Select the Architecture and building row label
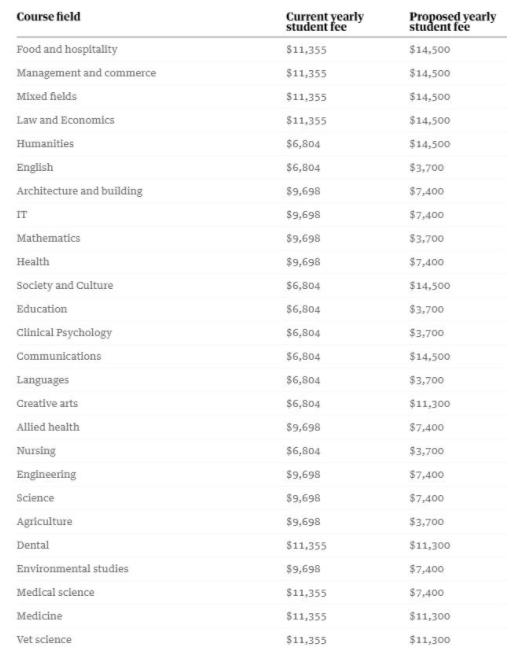Screen dimensions: 512x656 point(79,191)
